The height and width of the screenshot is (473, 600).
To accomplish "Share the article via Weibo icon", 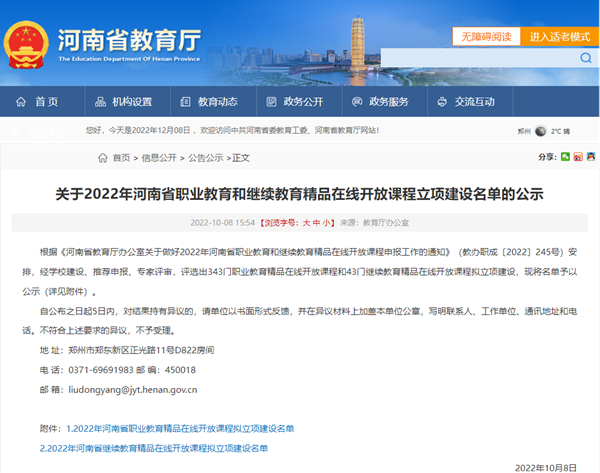I will [x=579, y=157].
